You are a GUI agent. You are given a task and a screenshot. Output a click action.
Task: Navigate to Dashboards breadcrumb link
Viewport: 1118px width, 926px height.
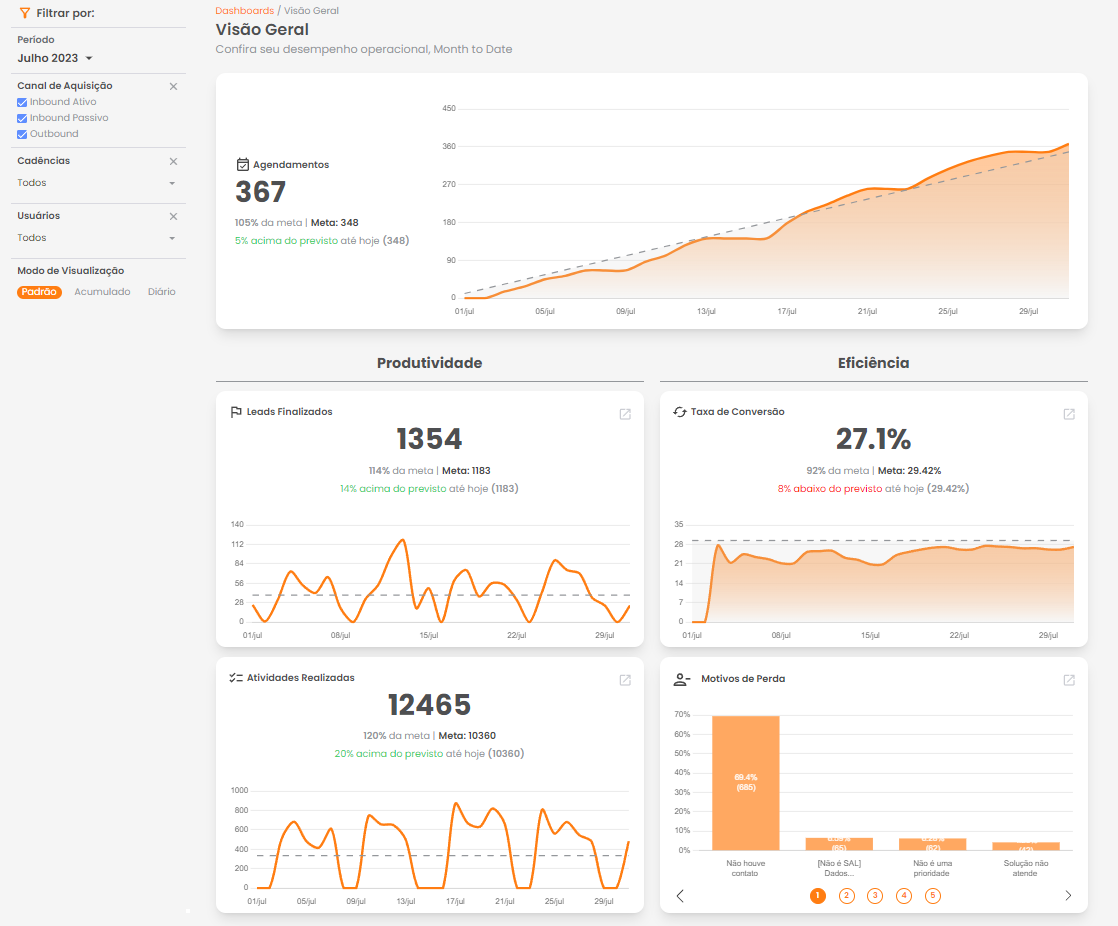point(244,10)
